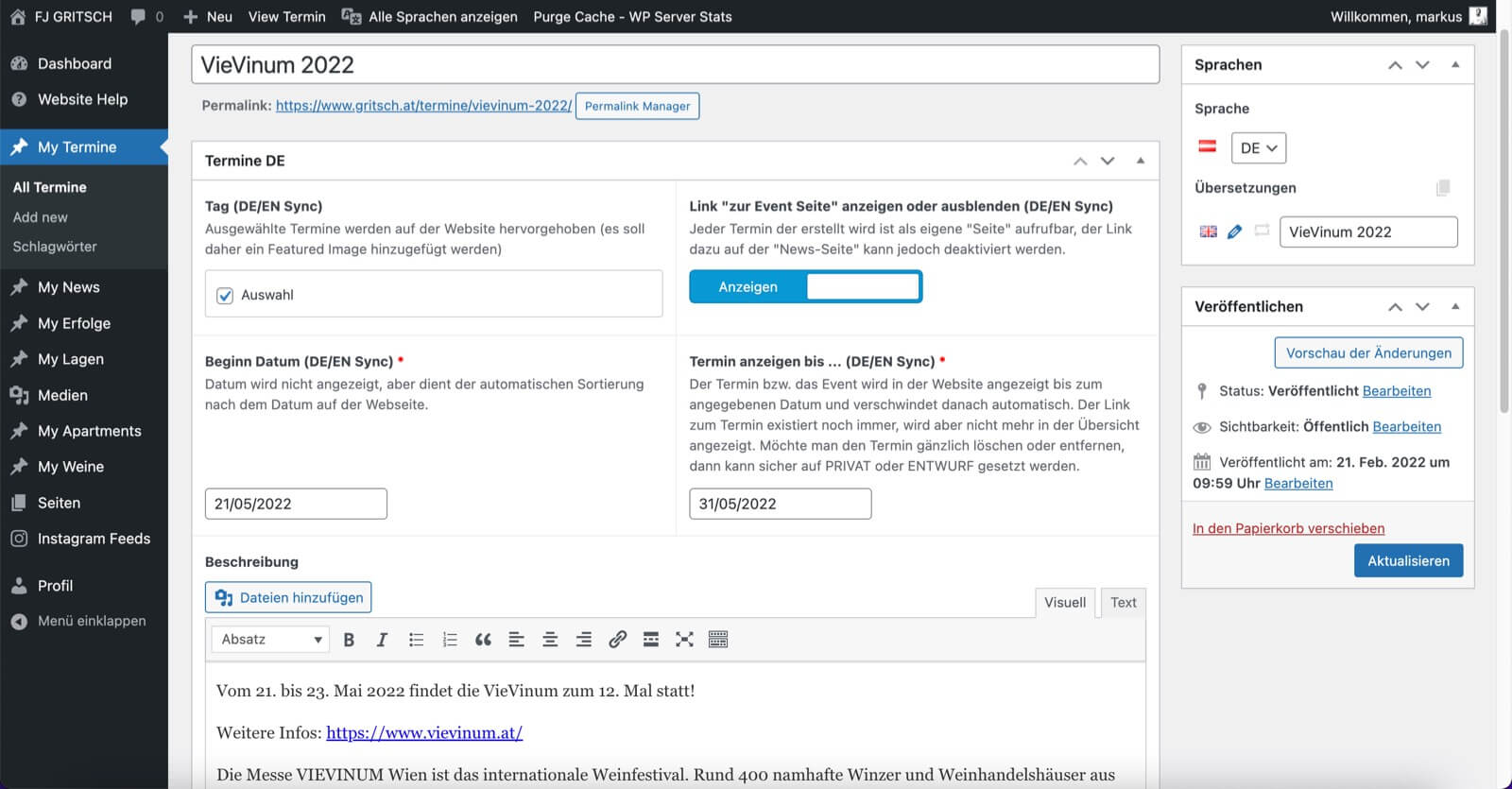The image size is (1512, 789).
Task: Click the VieVinum 2022 title field
Action: click(675, 64)
